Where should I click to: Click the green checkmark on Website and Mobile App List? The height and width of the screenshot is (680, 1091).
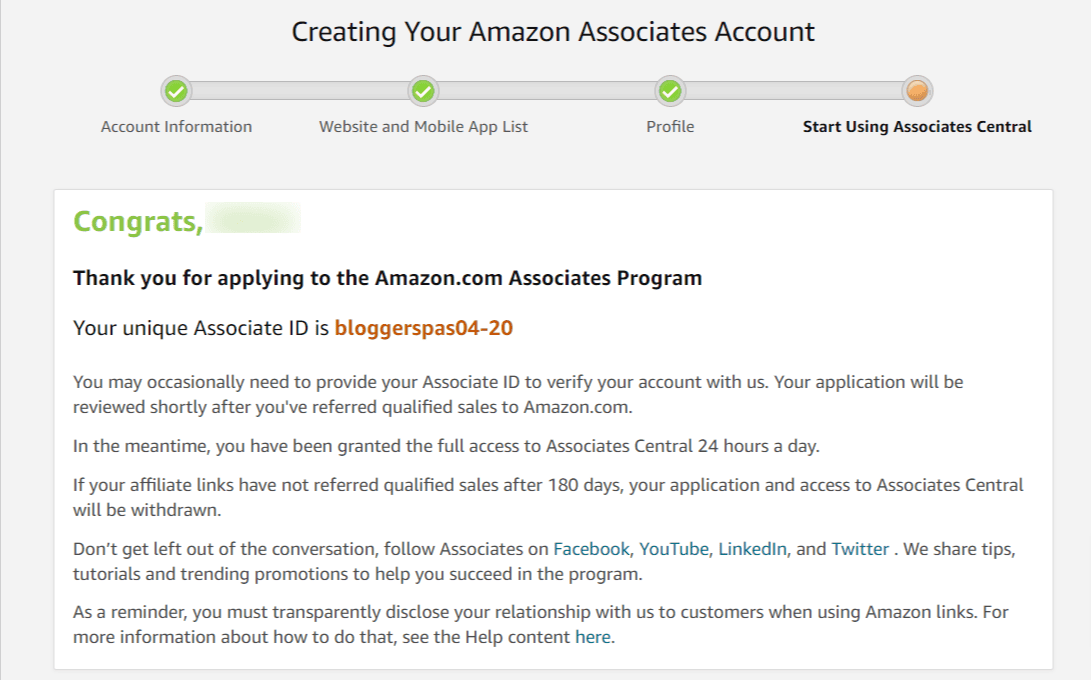422,90
